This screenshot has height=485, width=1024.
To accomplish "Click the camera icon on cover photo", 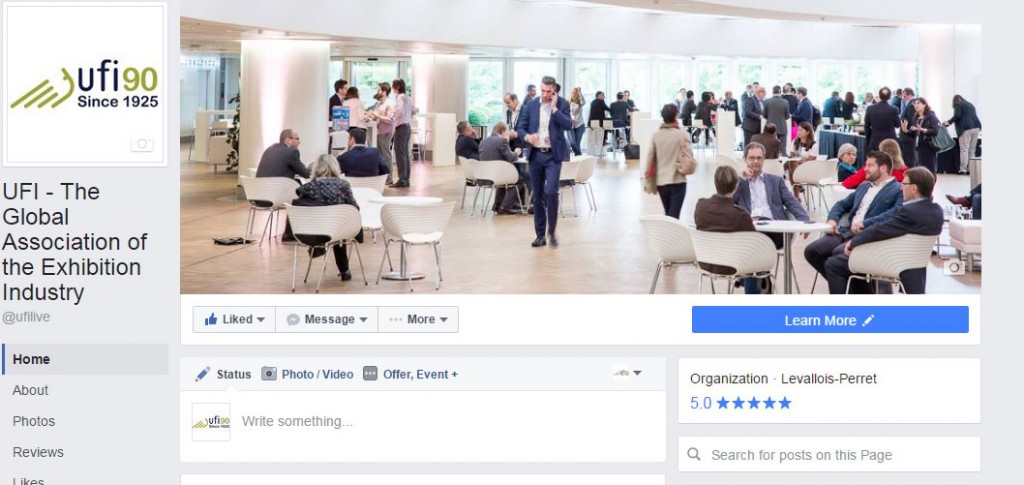I will pos(953,267).
